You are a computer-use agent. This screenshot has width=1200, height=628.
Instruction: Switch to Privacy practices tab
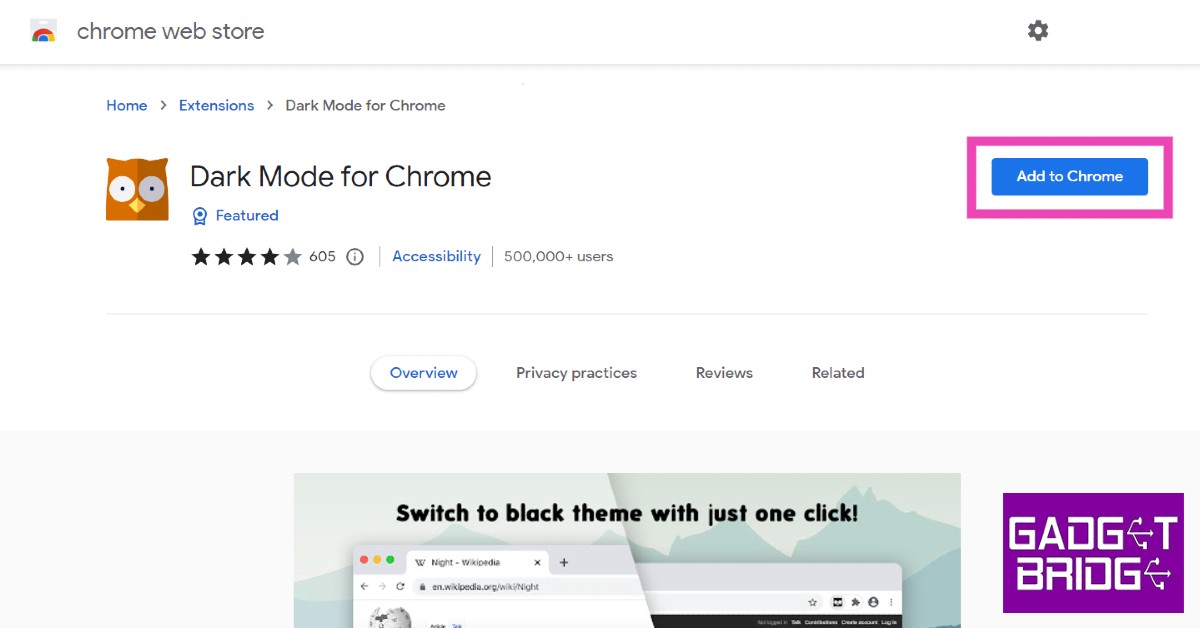576,373
